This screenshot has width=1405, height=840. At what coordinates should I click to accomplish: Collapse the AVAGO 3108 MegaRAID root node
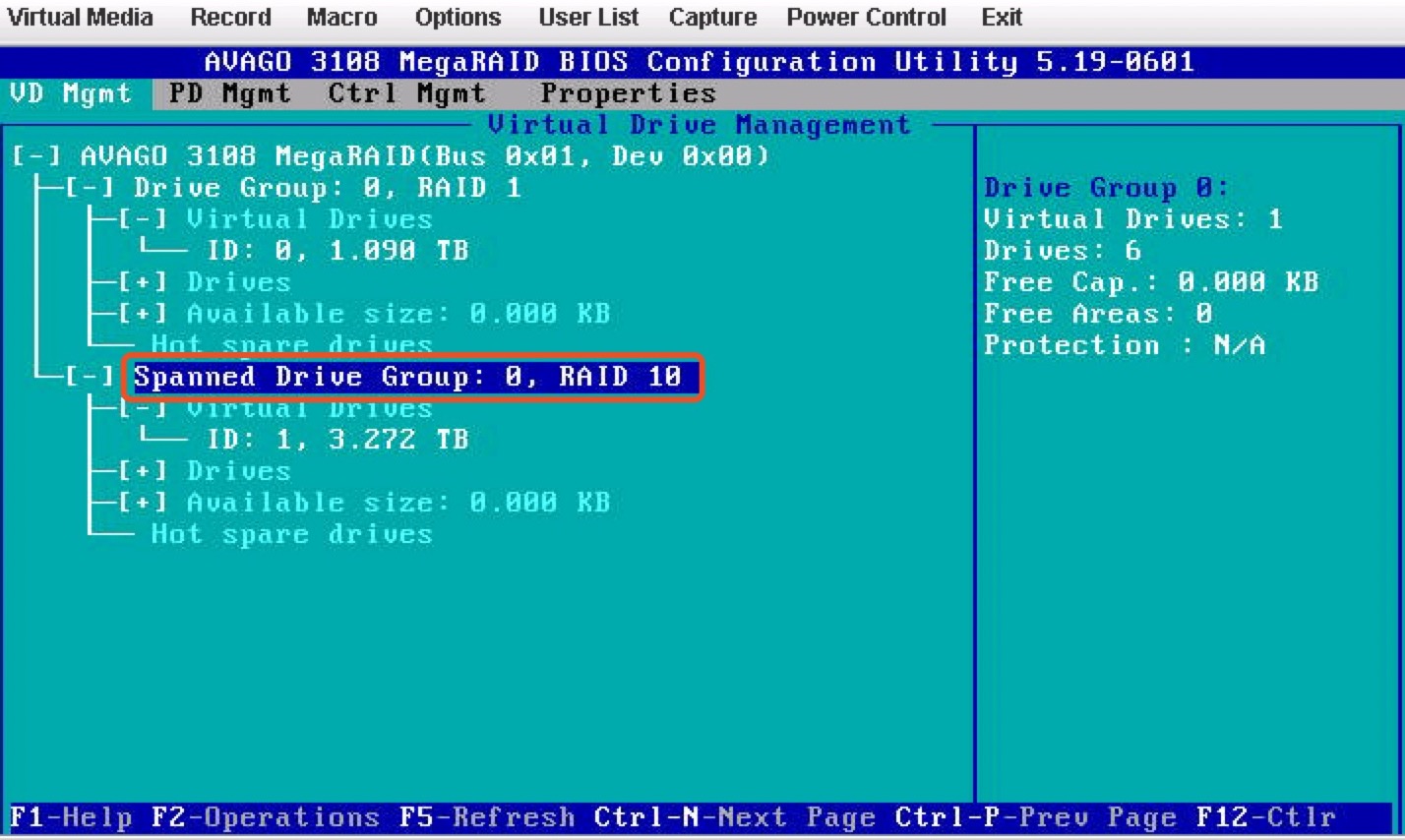coord(36,156)
